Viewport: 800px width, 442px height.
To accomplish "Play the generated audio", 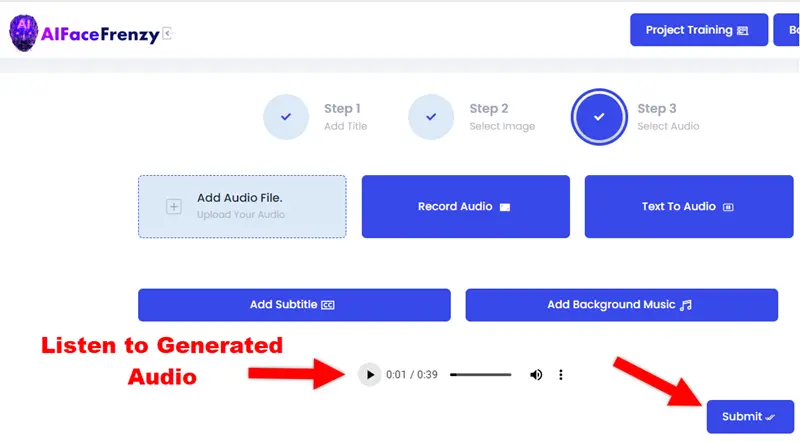I will [x=369, y=375].
